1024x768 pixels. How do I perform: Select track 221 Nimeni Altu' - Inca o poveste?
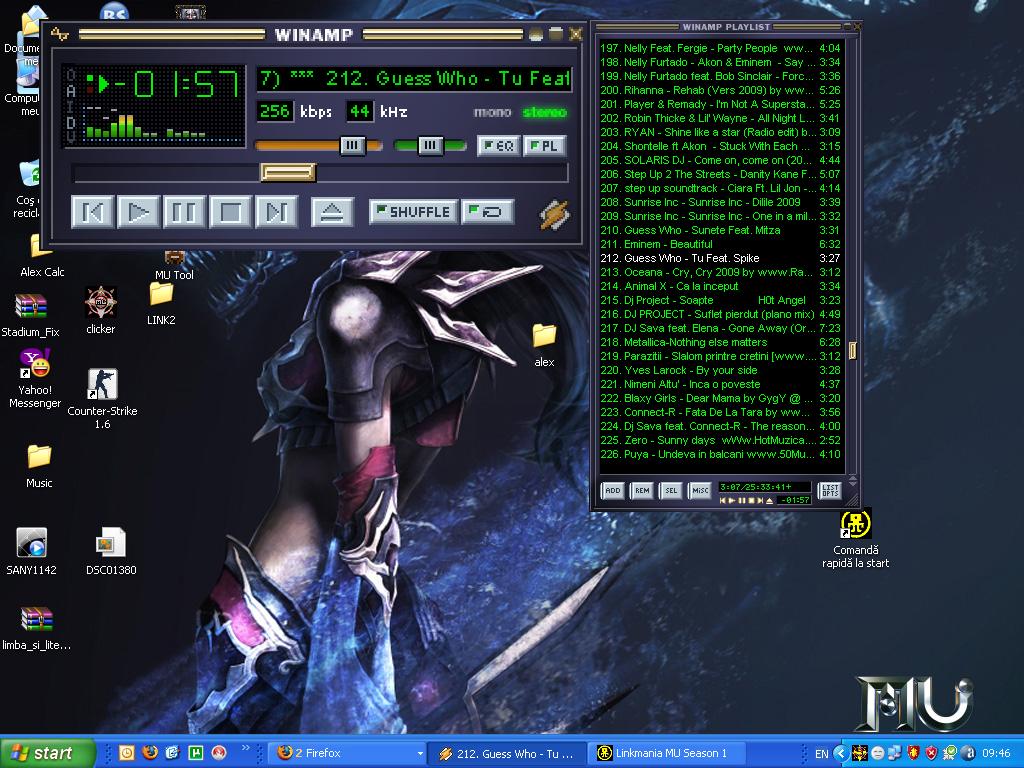[720, 384]
